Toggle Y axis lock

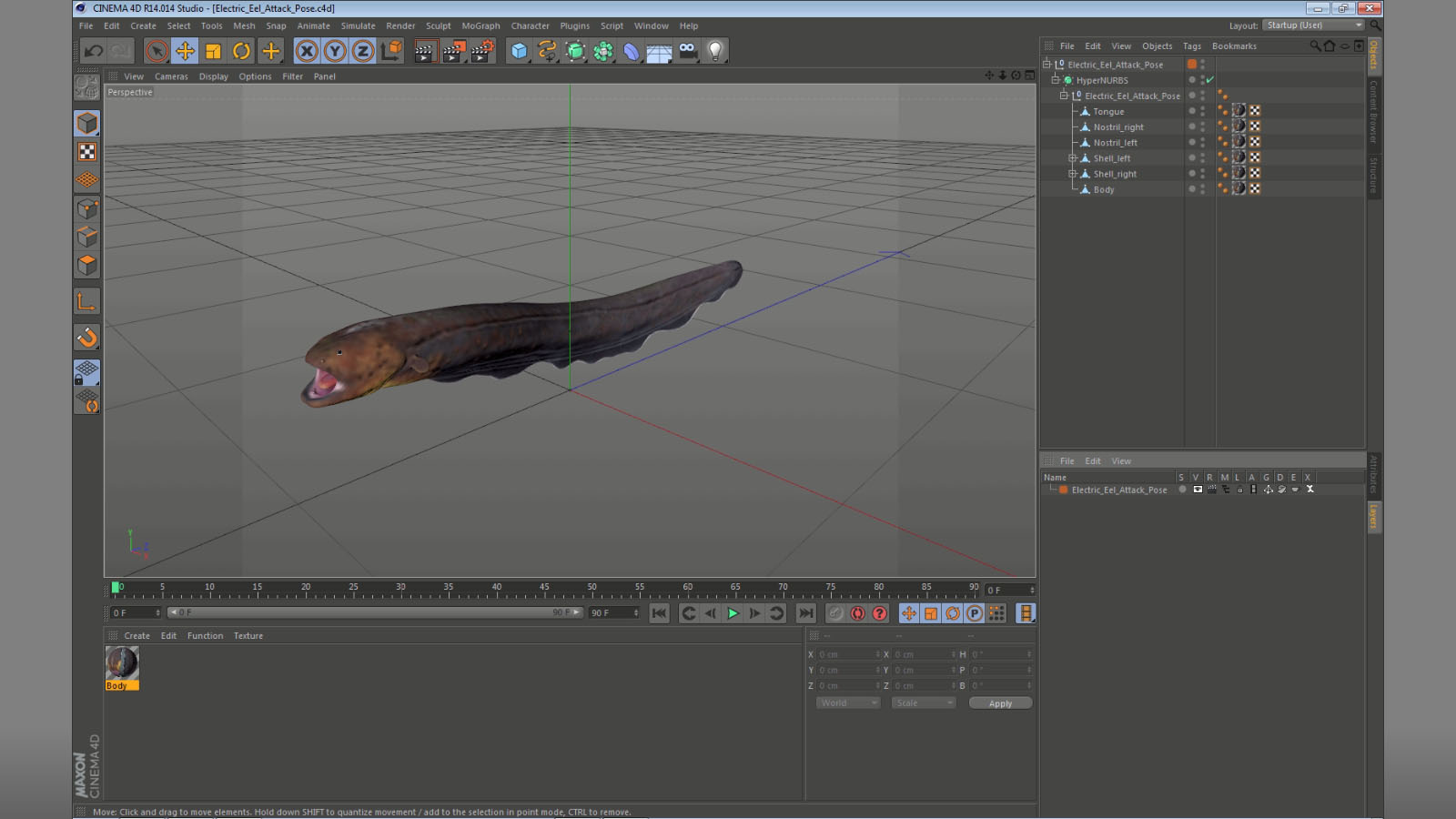(x=335, y=51)
